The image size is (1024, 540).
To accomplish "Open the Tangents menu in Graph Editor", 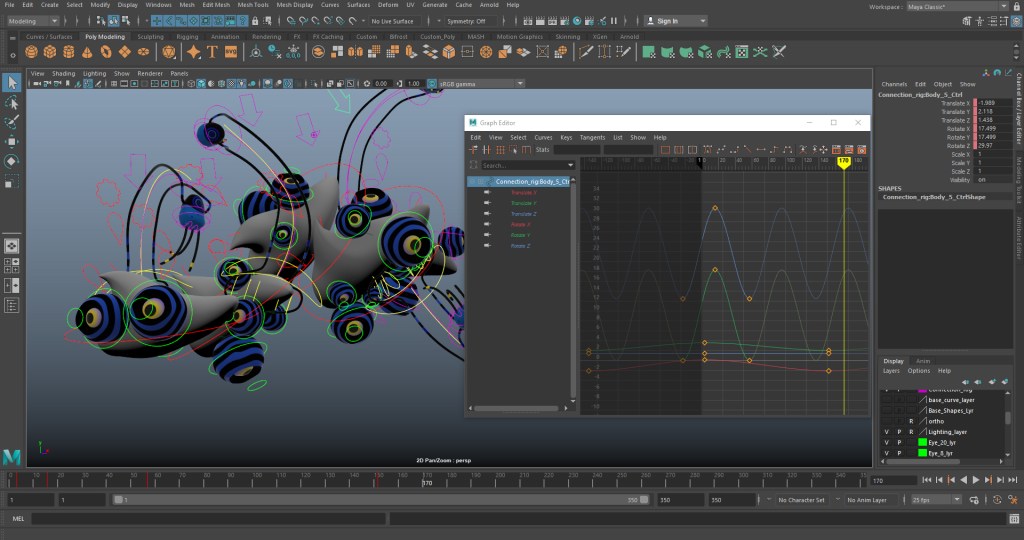I will tap(592, 137).
